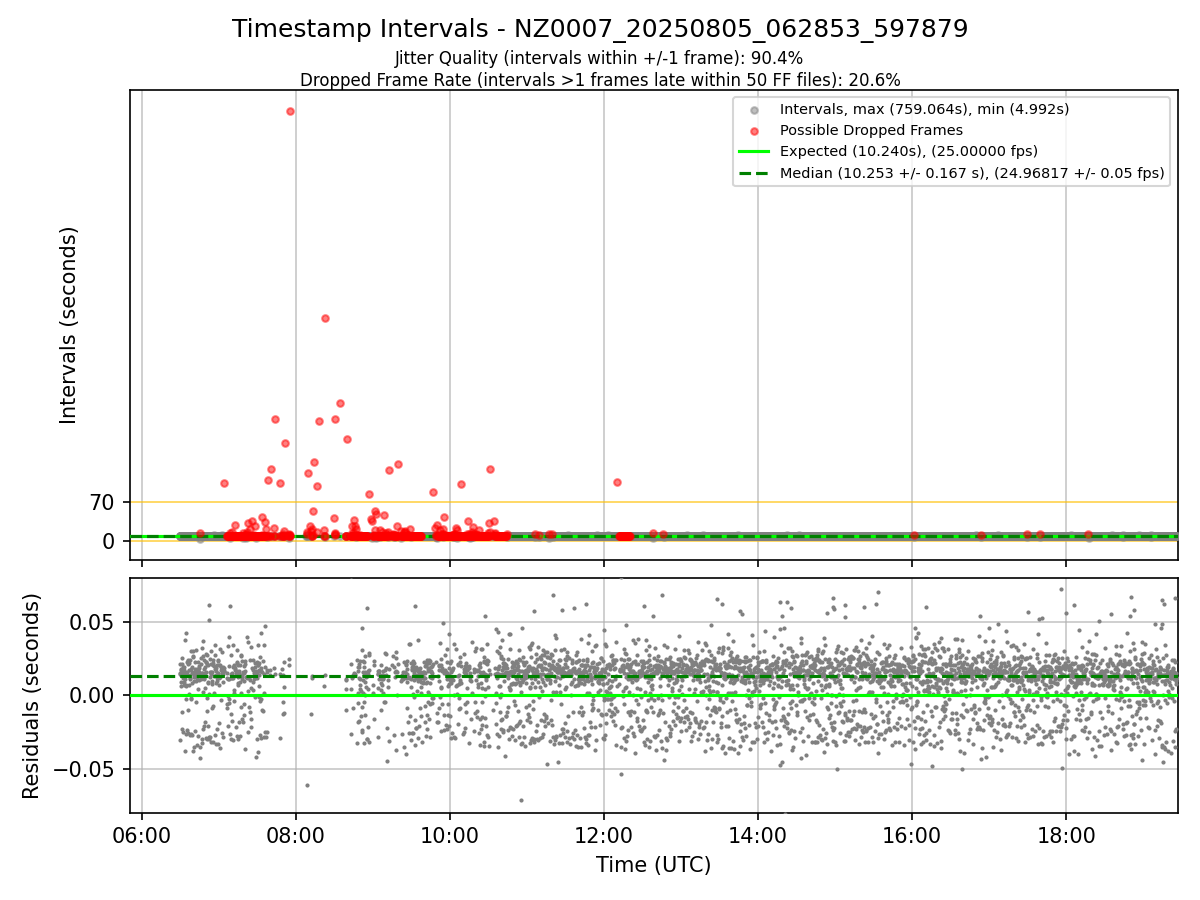The height and width of the screenshot is (900, 1200).
Task: Click the '06:00' time tick label
Action: (142, 835)
